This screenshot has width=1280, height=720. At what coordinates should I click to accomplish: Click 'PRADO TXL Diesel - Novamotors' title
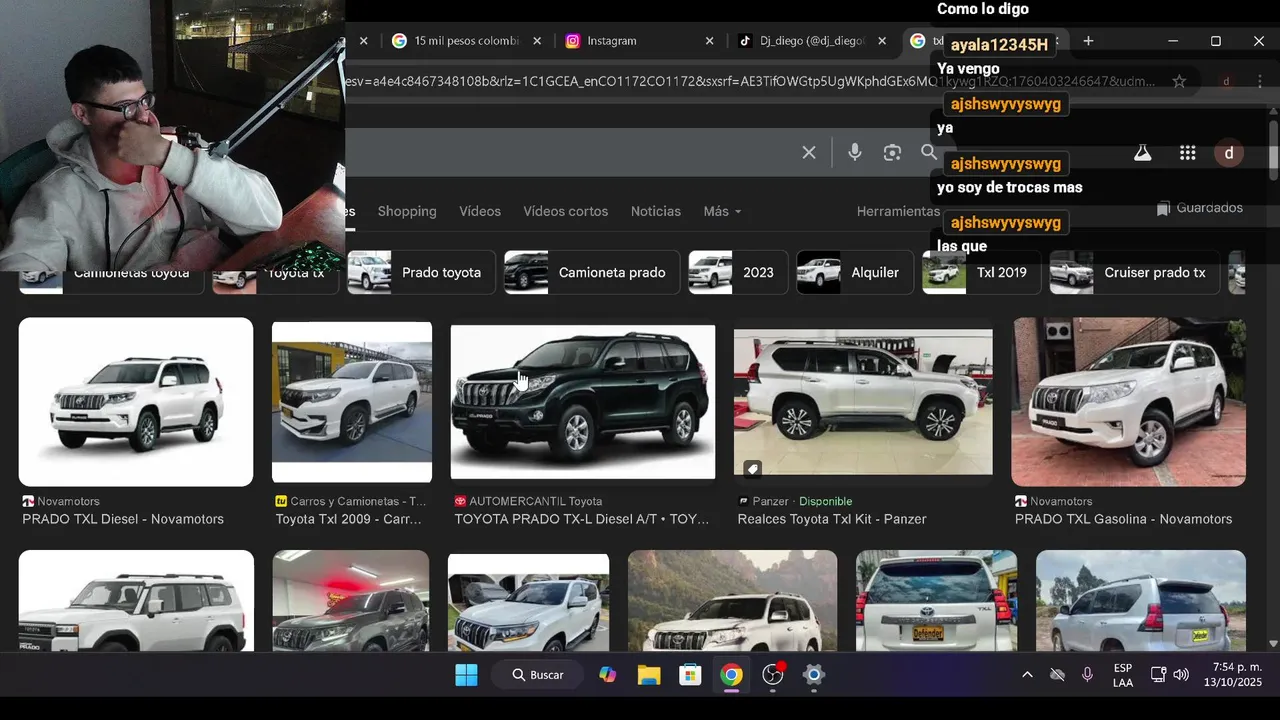[x=123, y=519]
